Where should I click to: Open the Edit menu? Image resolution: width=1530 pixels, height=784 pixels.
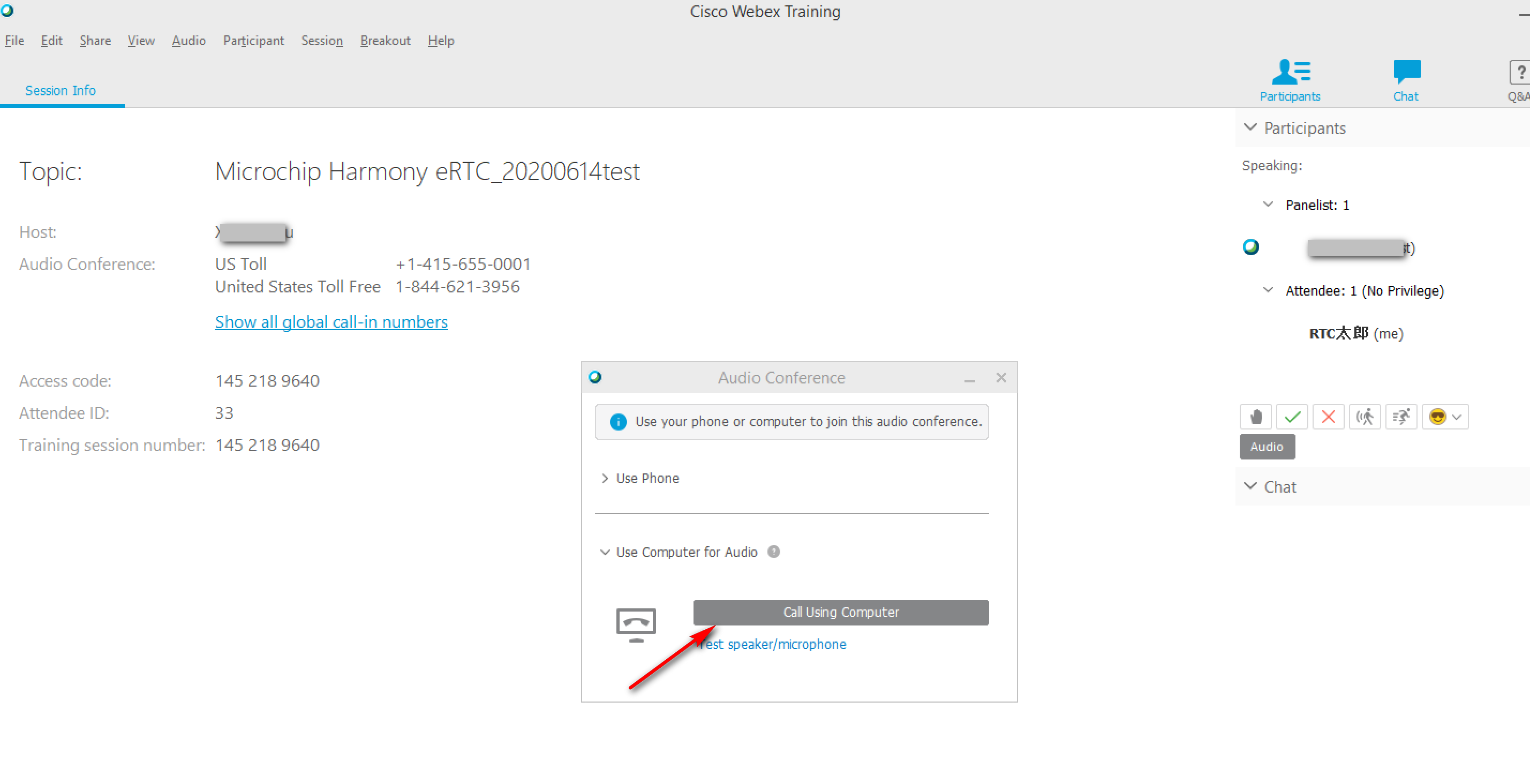[51, 40]
